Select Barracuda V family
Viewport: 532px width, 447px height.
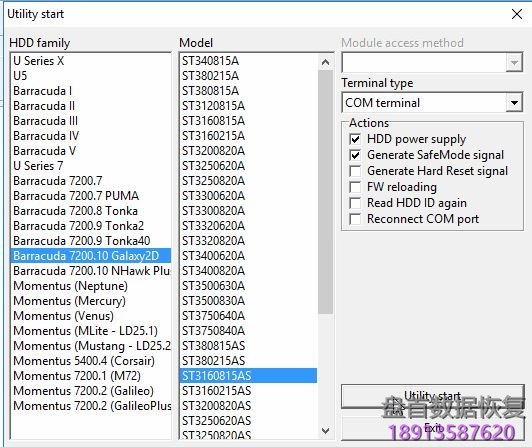click(91, 151)
